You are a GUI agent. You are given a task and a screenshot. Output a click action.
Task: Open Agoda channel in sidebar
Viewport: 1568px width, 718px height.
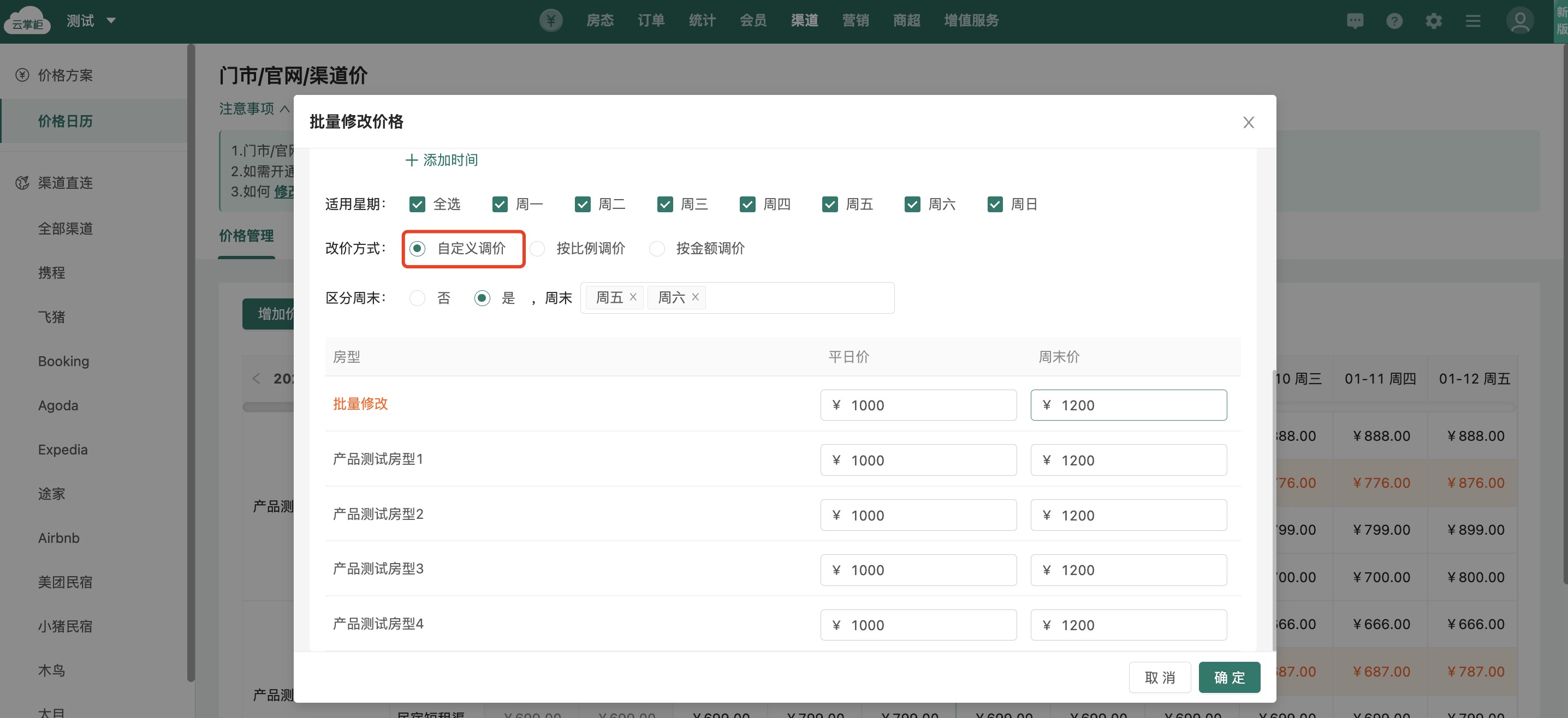58,405
